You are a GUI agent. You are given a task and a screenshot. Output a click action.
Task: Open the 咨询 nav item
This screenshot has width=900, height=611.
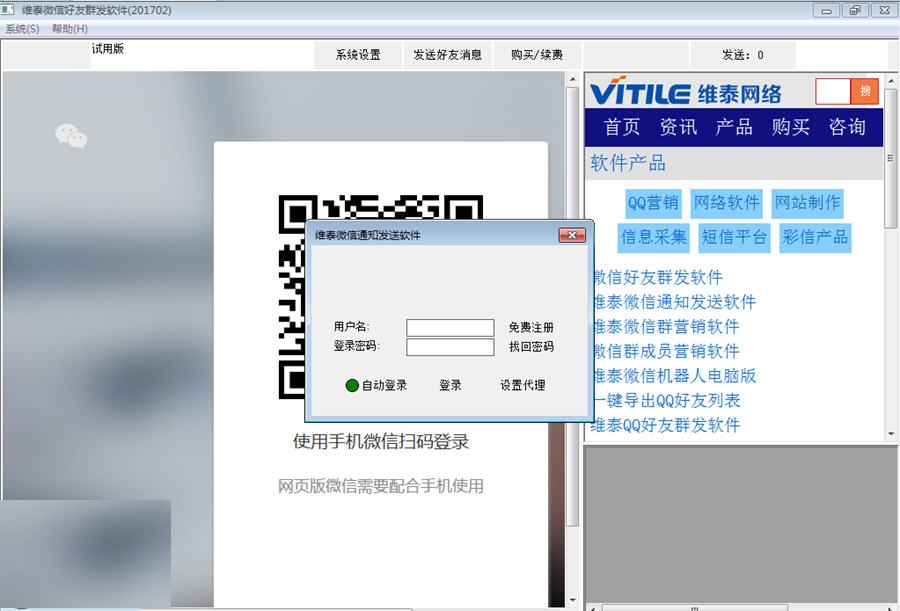pos(847,127)
